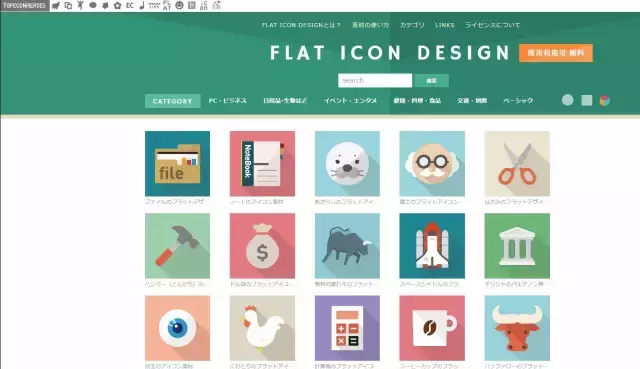The image size is (640, 369).
Task: Open the Greek temple icon thumbnail
Action: pos(517,246)
